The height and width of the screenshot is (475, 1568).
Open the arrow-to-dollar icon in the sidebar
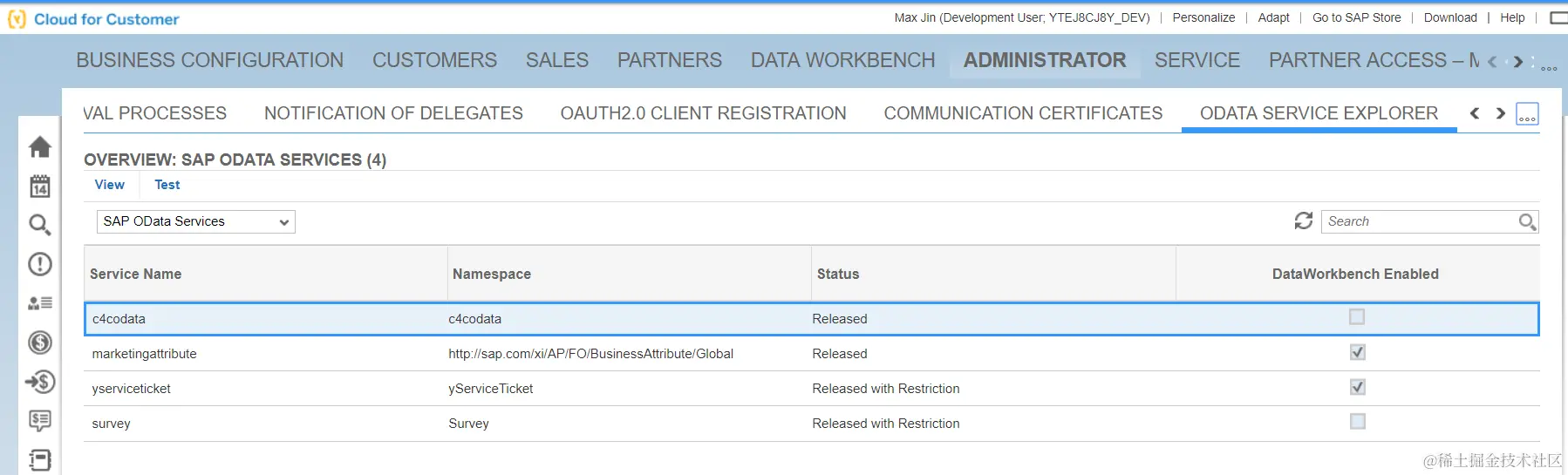coord(40,382)
